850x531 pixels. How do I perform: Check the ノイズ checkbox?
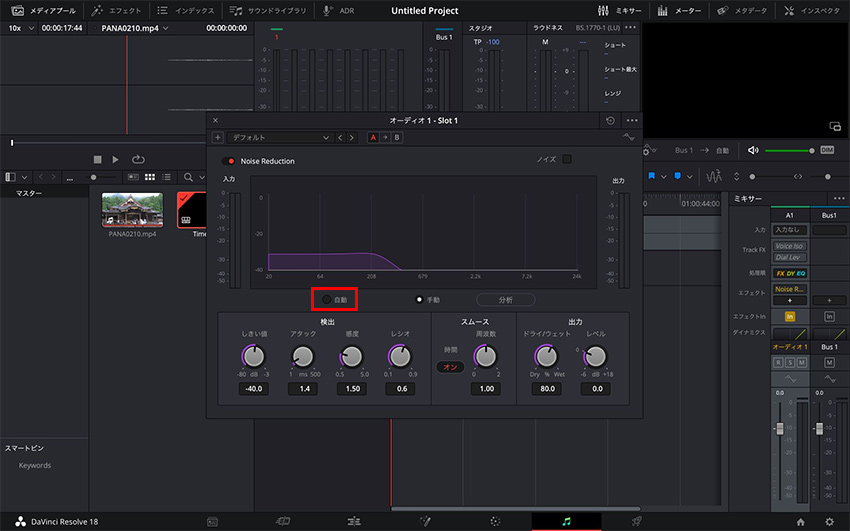click(x=567, y=159)
